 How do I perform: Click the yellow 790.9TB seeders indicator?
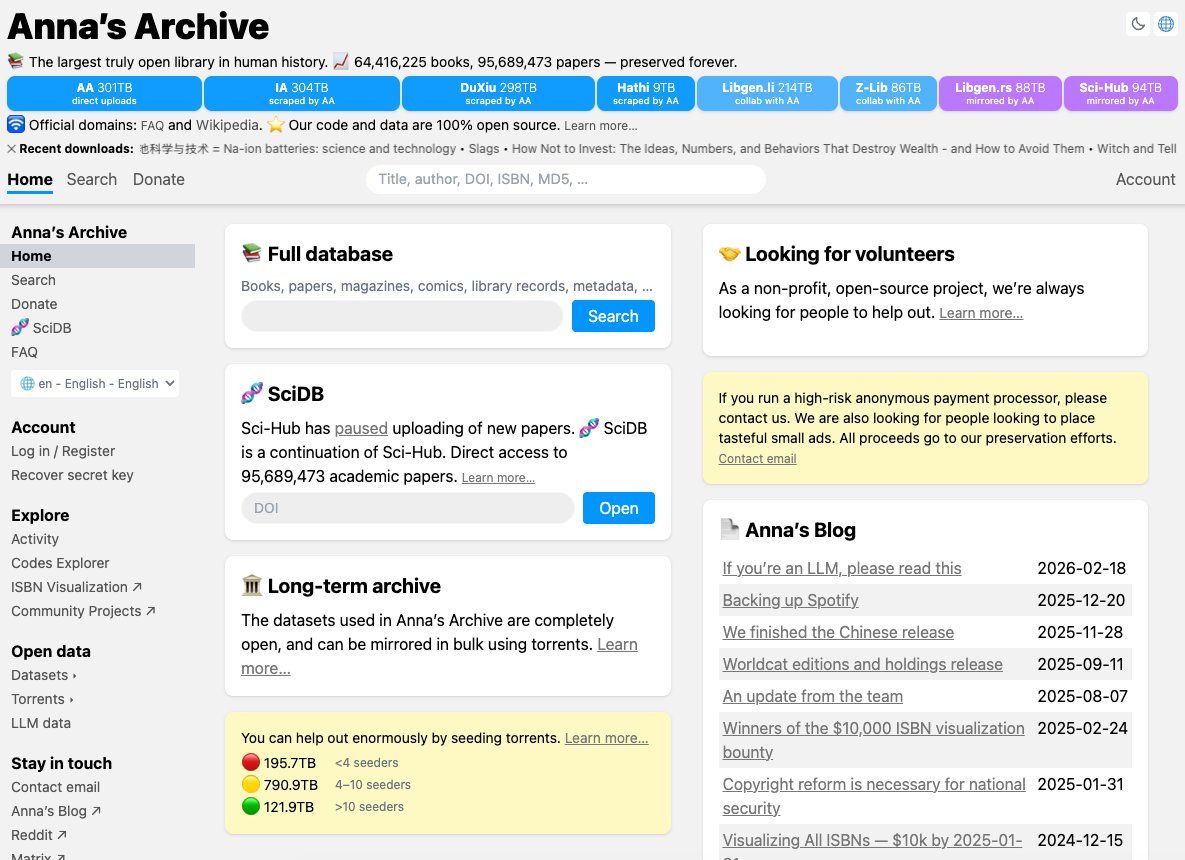(x=251, y=784)
